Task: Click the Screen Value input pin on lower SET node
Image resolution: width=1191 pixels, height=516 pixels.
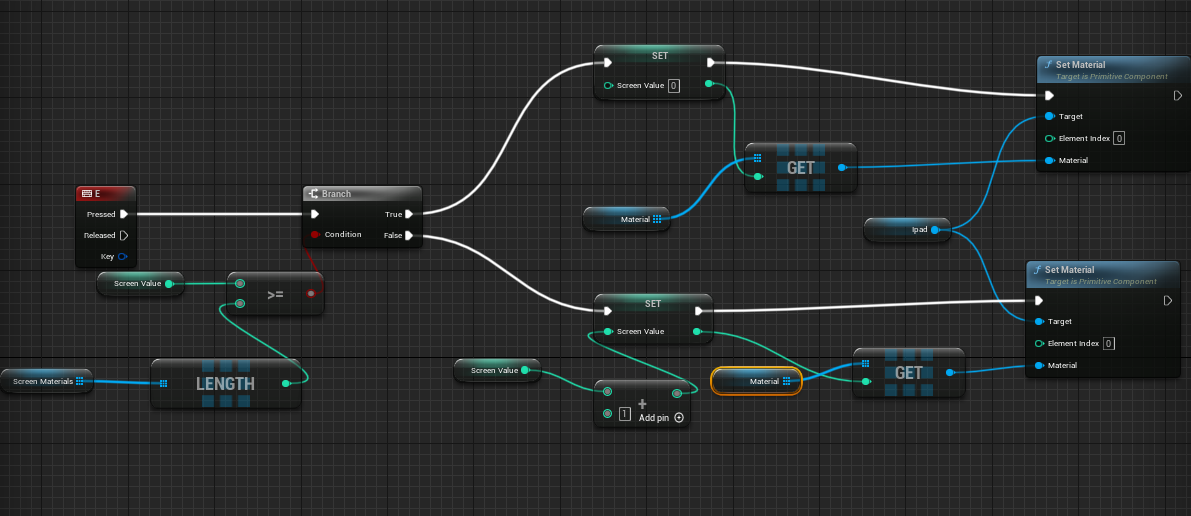Action: 608,331
